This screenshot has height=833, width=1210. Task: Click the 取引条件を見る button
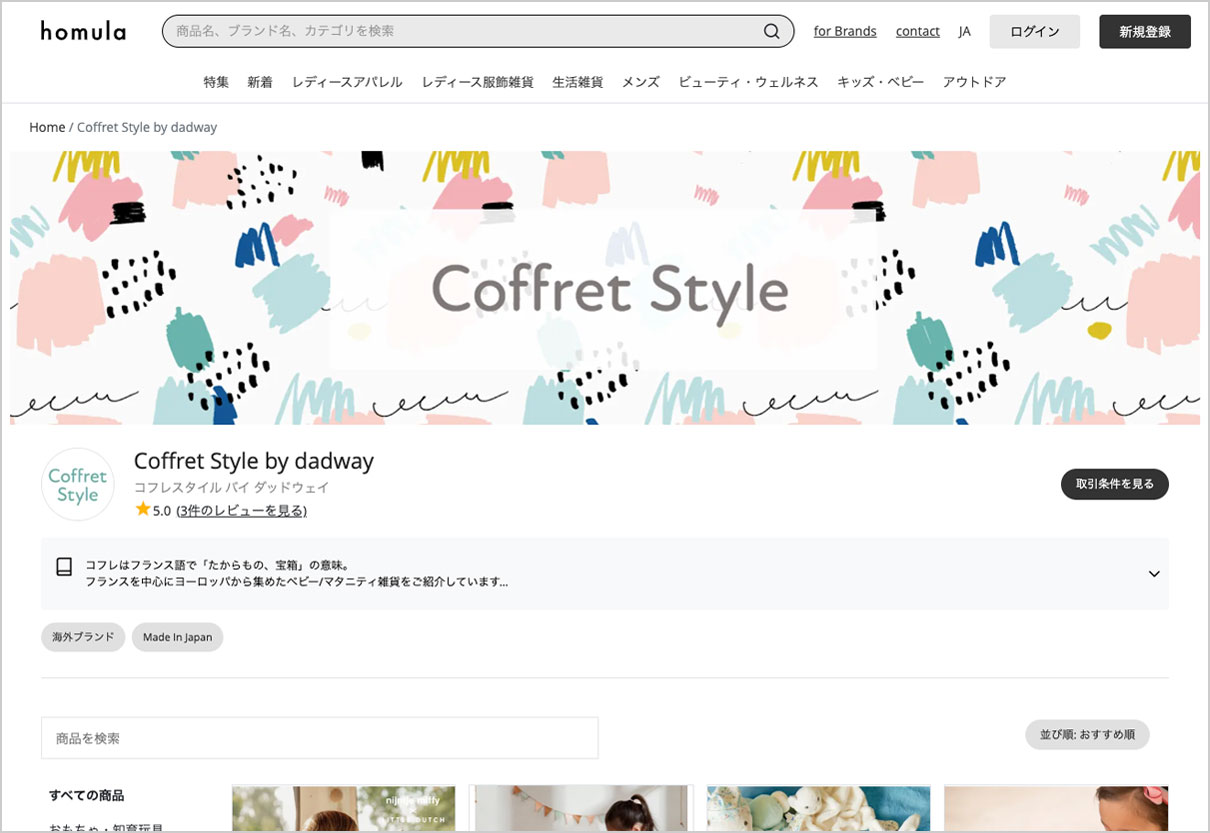[x=1115, y=484]
